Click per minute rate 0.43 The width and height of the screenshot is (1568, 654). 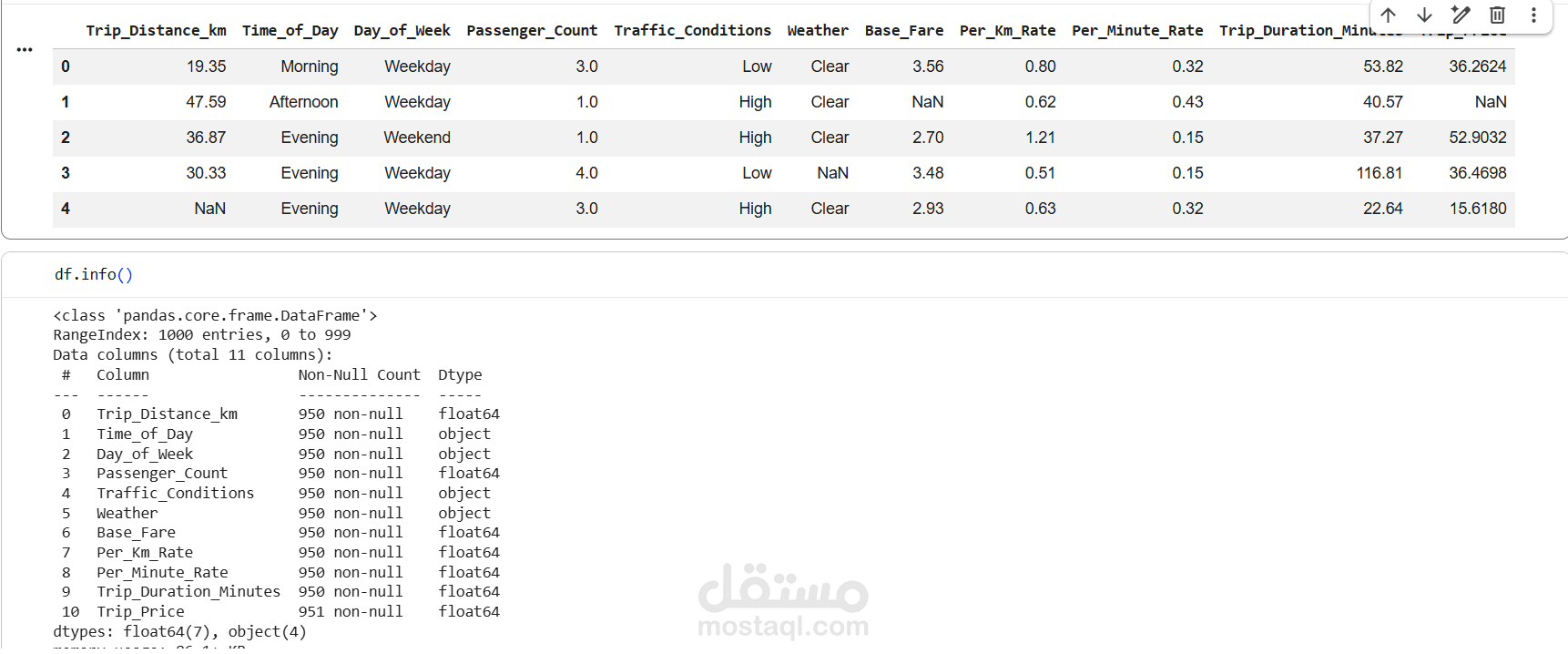pyautogui.click(x=1187, y=102)
